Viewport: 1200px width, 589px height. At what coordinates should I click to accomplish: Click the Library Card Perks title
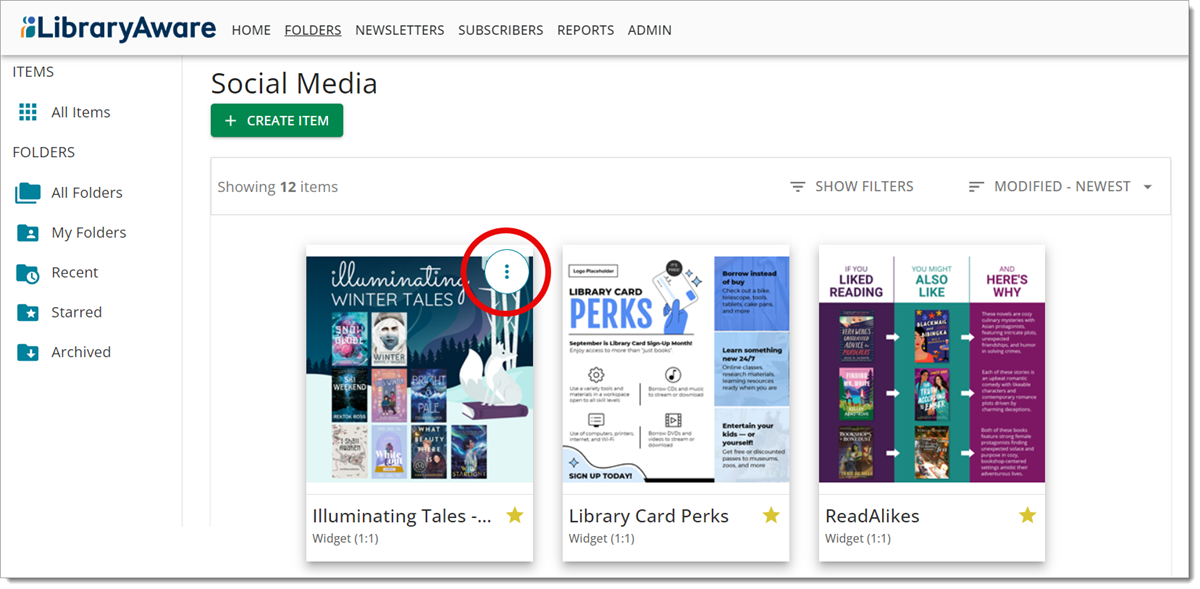649,516
